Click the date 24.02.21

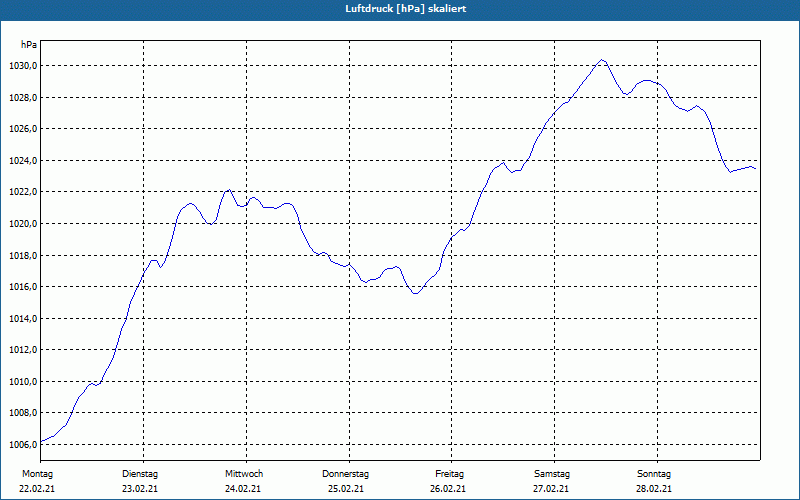(x=243, y=489)
